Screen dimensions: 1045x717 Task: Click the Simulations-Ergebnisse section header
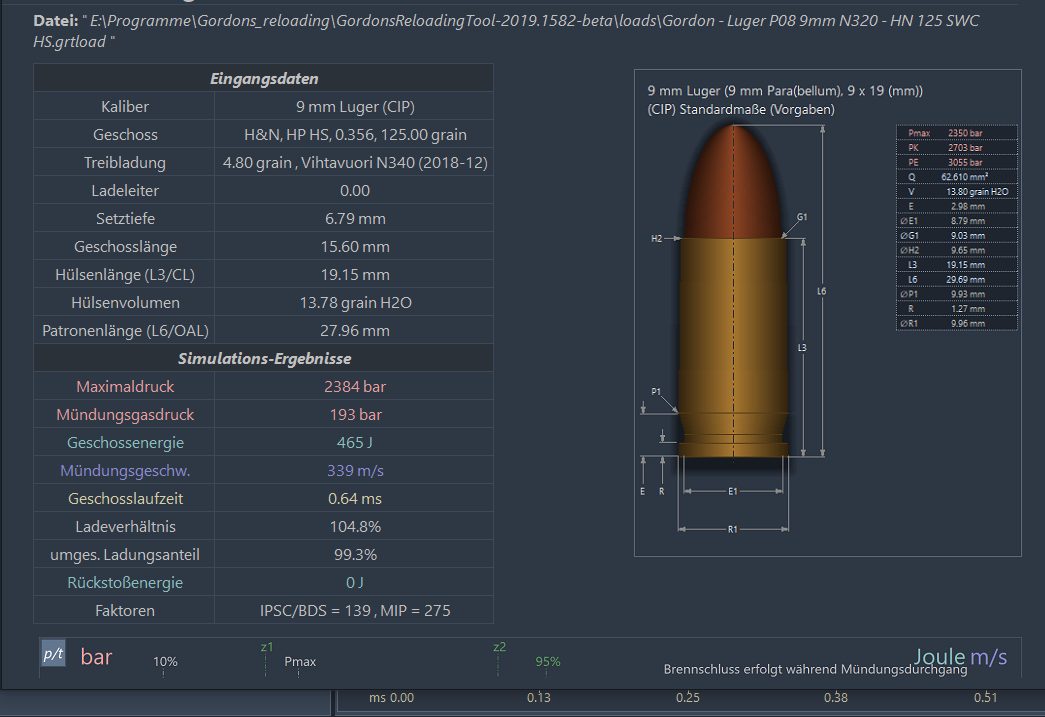[x=264, y=358]
